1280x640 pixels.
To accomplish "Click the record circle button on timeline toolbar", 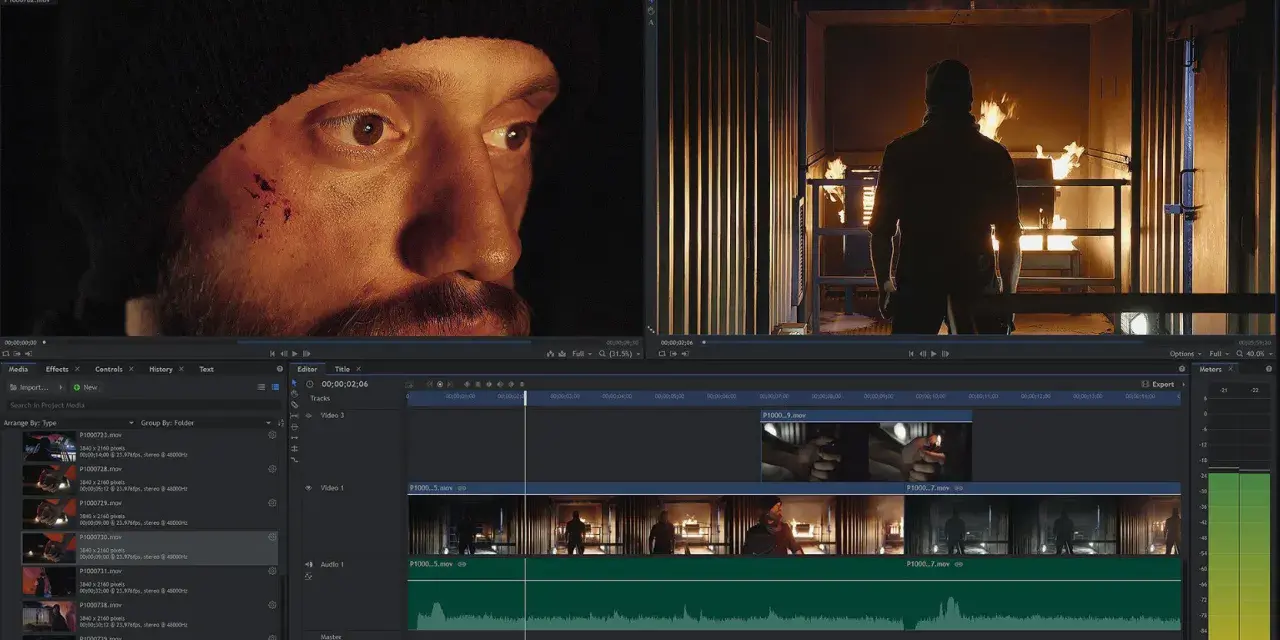I will (x=440, y=384).
